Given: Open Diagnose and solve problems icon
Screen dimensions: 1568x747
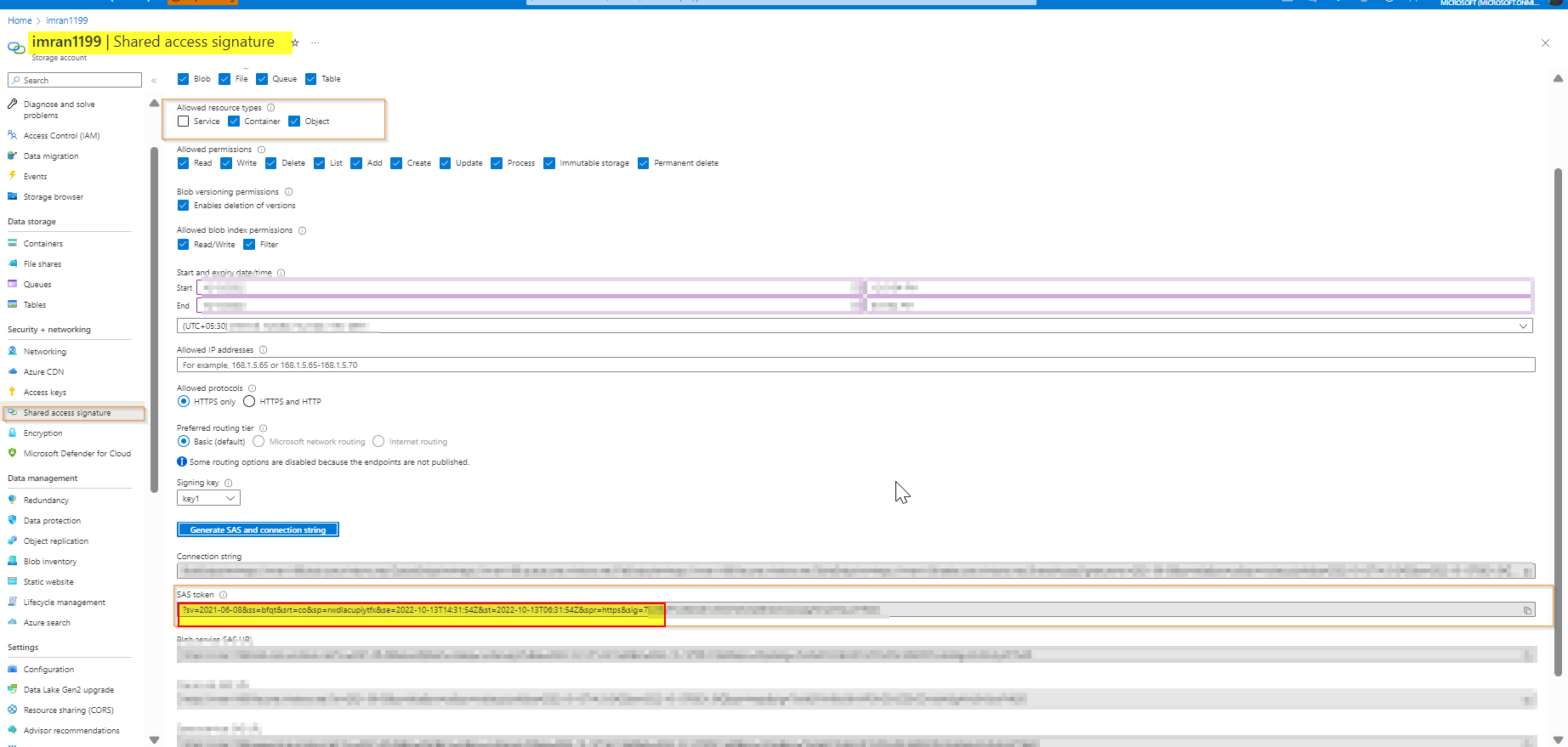Looking at the screenshot, I should pyautogui.click(x=12, y=104).
